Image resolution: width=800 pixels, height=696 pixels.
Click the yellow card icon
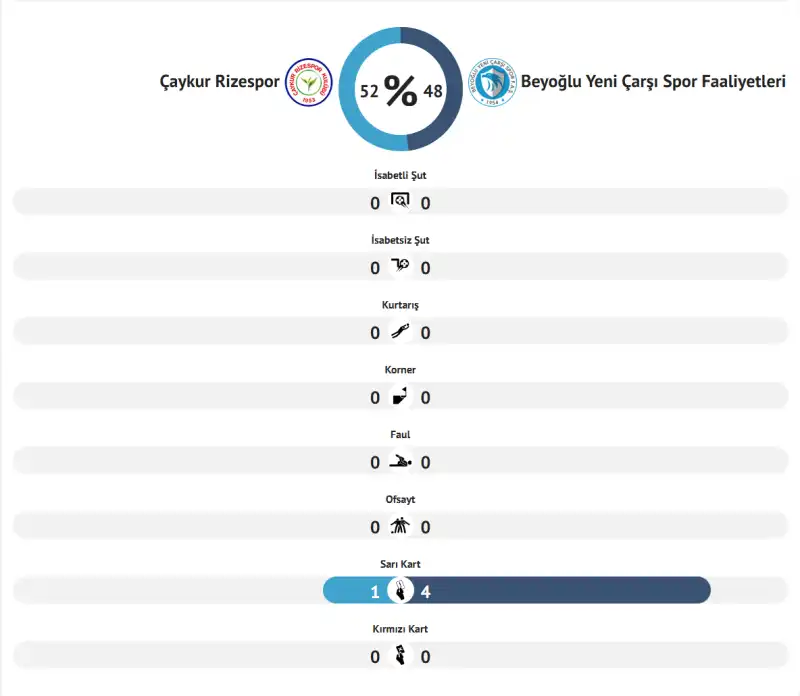tap(400, 591)
